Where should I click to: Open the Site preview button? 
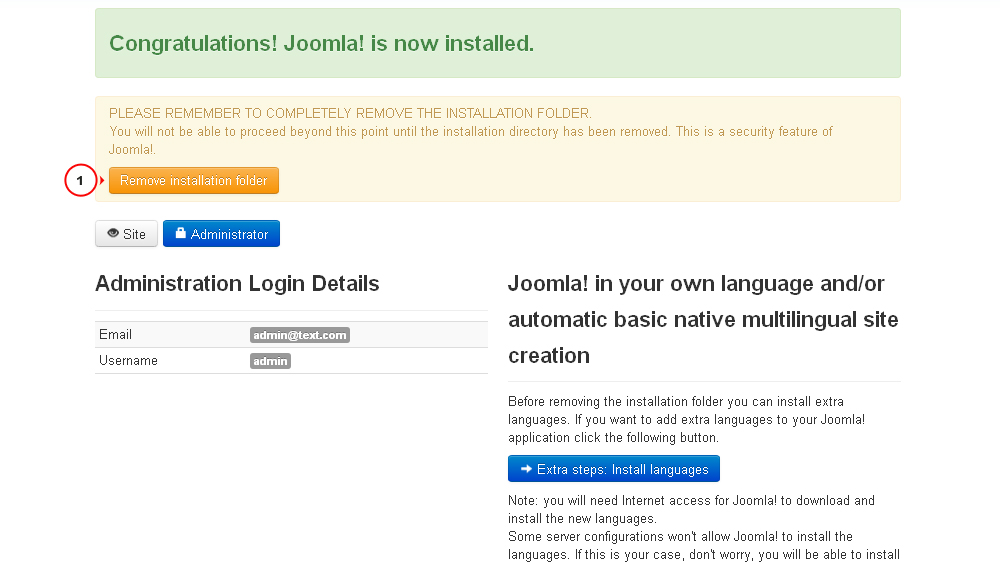(126, 234)
